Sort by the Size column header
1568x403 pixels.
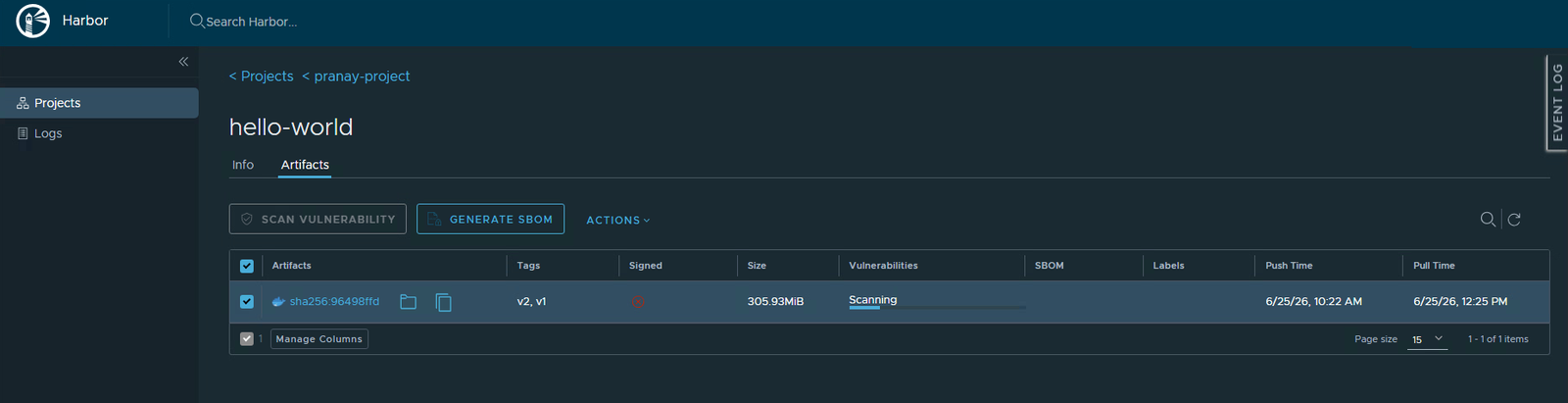[757, 266]
